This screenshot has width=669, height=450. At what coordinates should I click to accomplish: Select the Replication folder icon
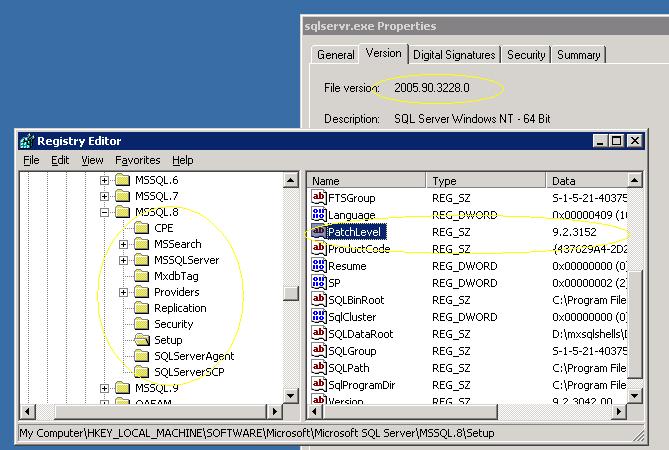(x=142, y=308)
